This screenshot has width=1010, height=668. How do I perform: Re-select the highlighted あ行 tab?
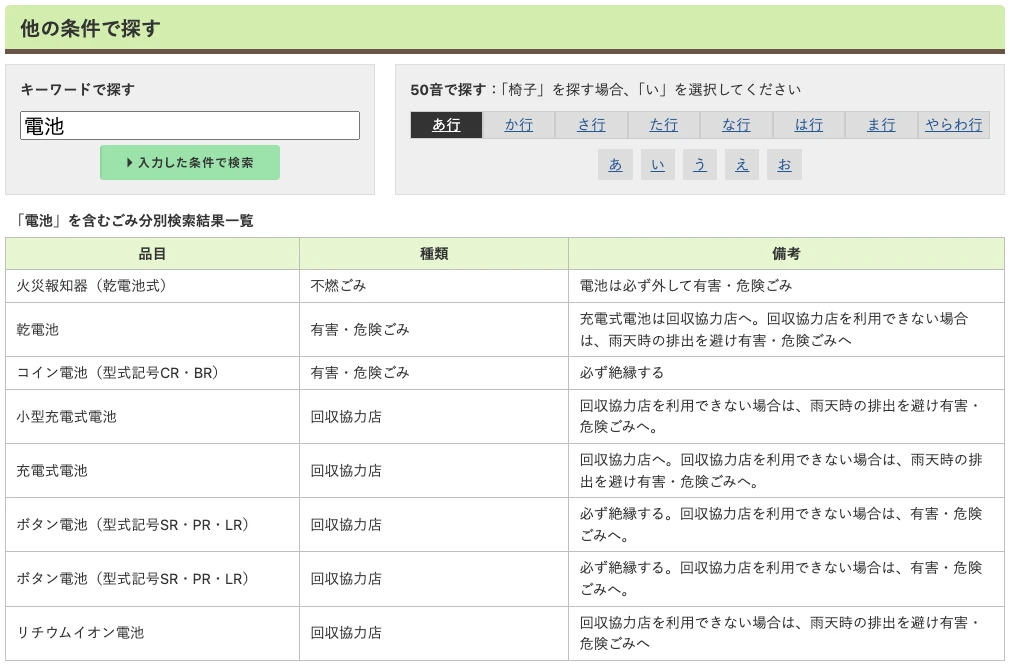pos(444,125)
